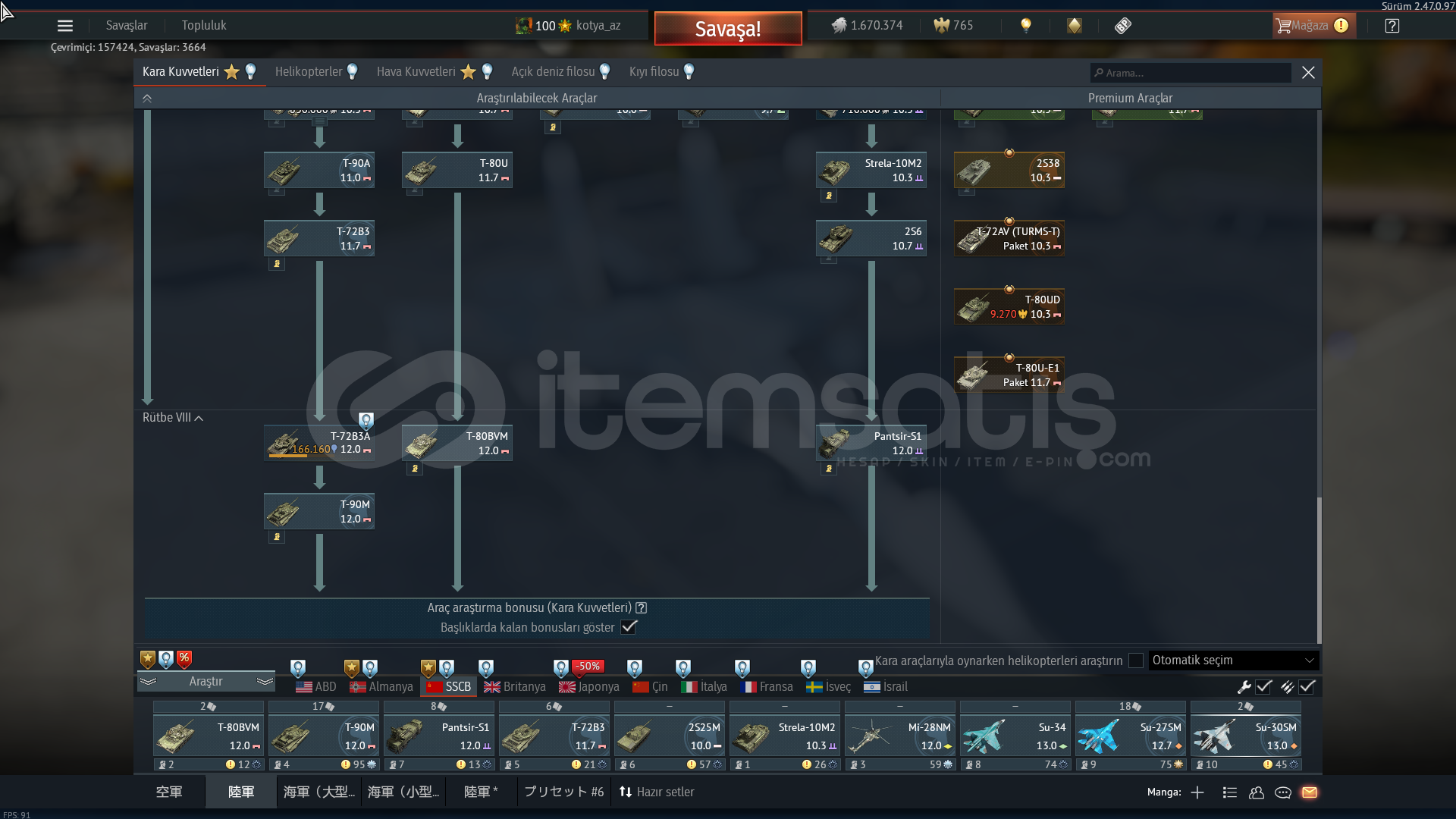The height and width of the screenshot is (819, 1456).
Task: Select ABD nation tab
Action: click(x=316, y=686)
